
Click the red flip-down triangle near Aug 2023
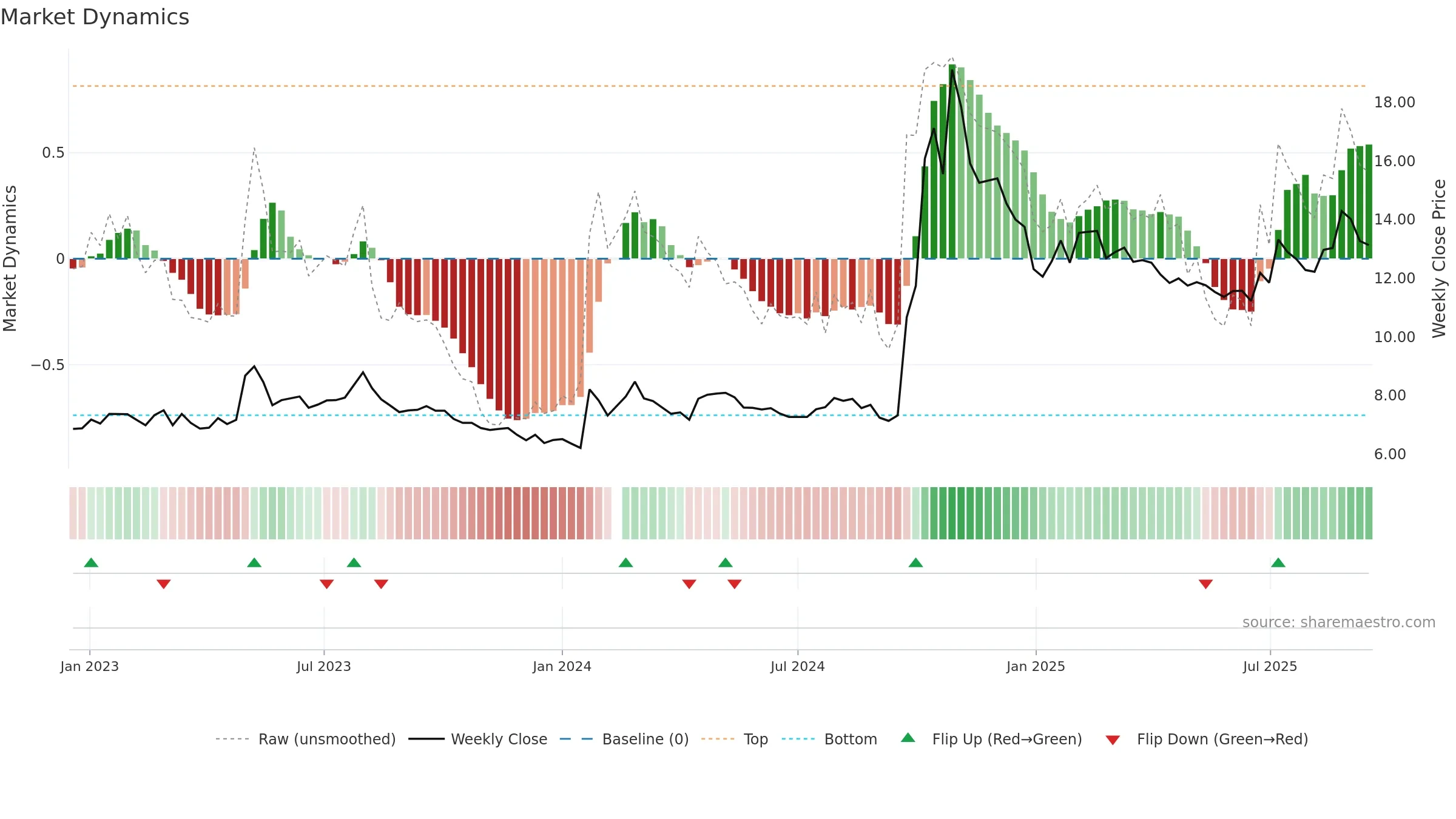(x=381, y=584)
